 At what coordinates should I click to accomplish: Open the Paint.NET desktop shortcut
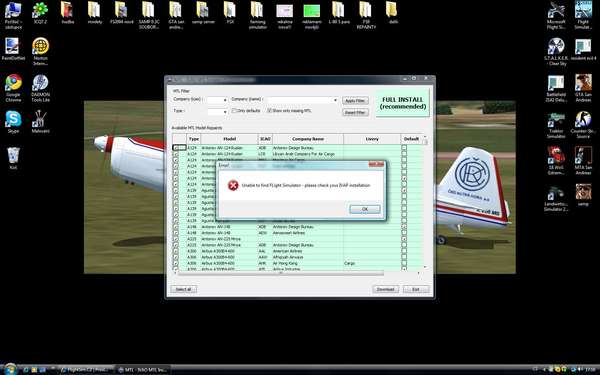click(13, 49)
